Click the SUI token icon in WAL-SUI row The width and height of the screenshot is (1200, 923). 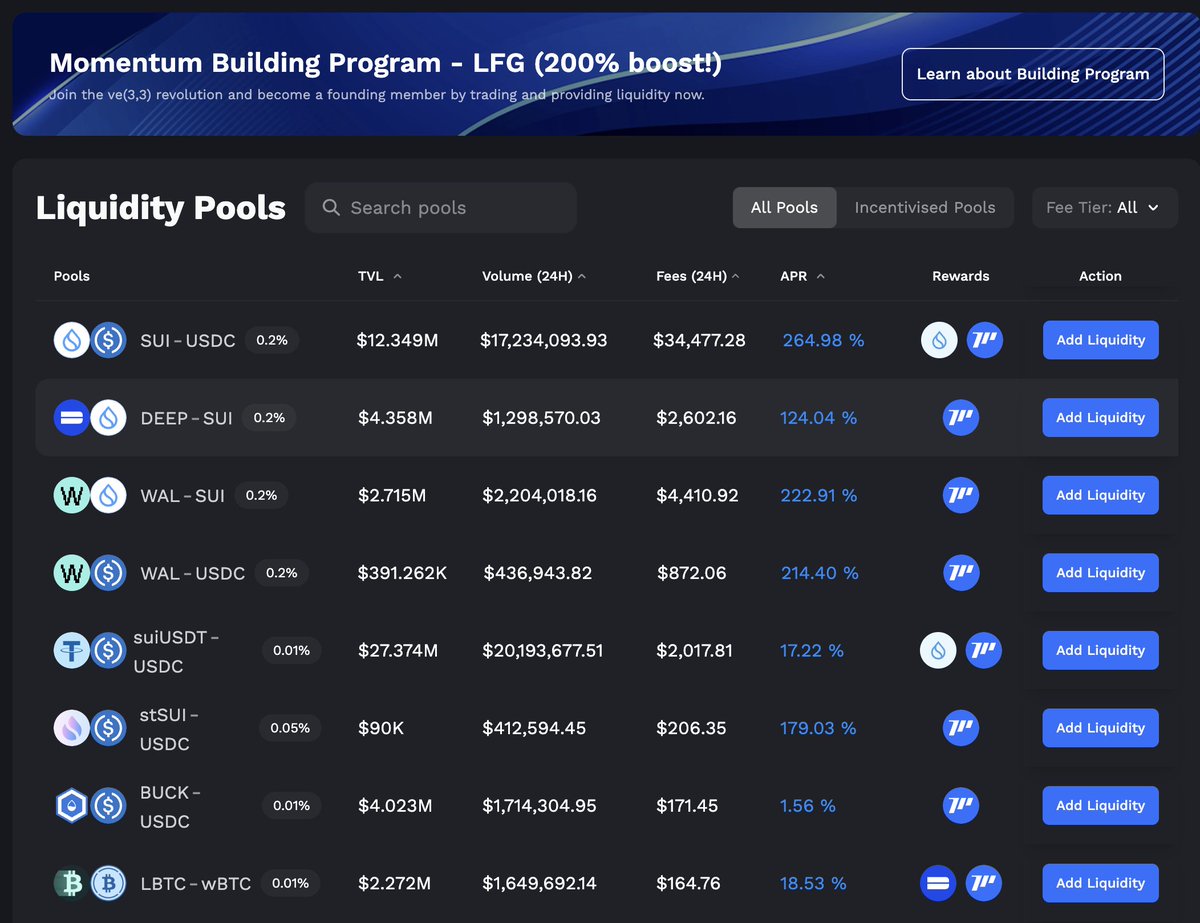109,495
